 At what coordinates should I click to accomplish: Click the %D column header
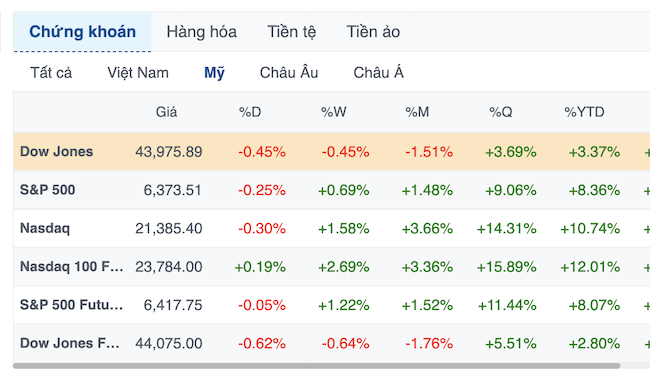coord(250,112)
